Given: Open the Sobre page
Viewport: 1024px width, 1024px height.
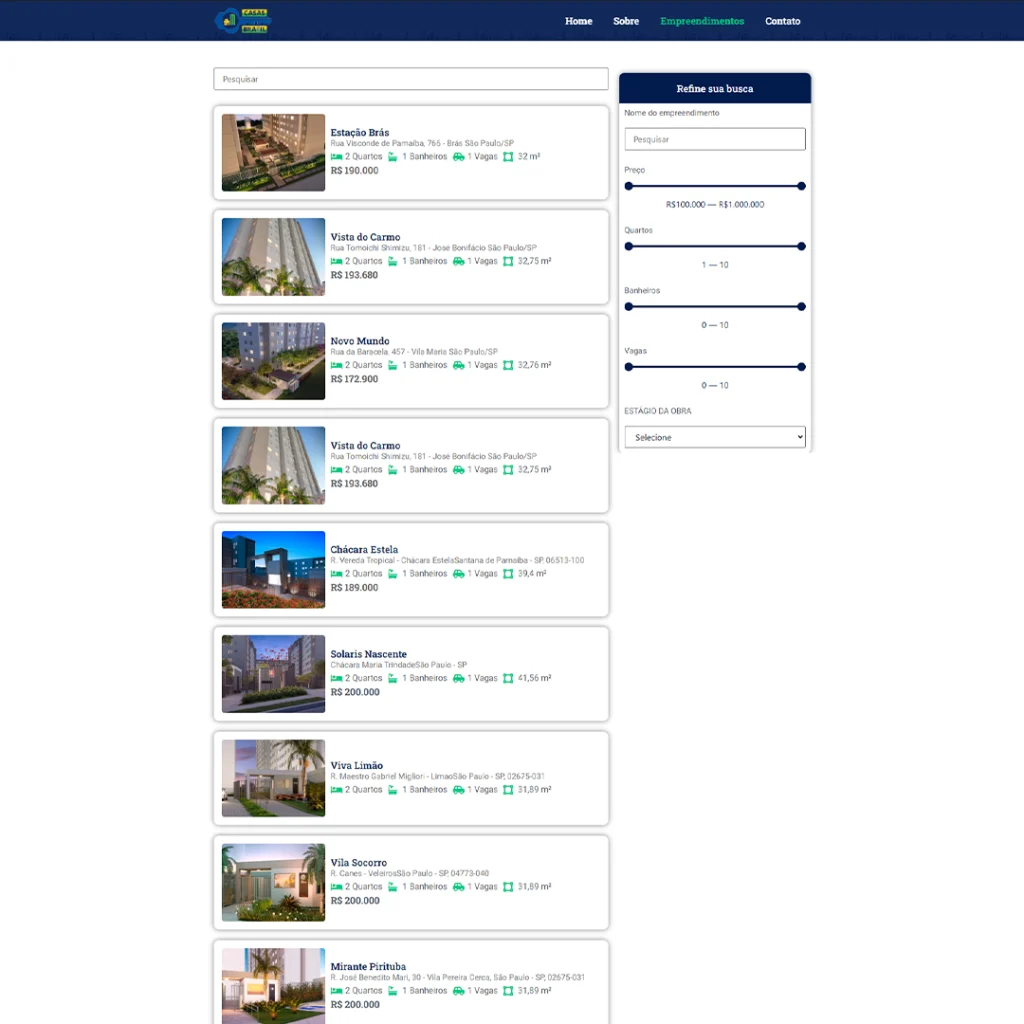Looking at the screenshot, I should coord(626,21).
